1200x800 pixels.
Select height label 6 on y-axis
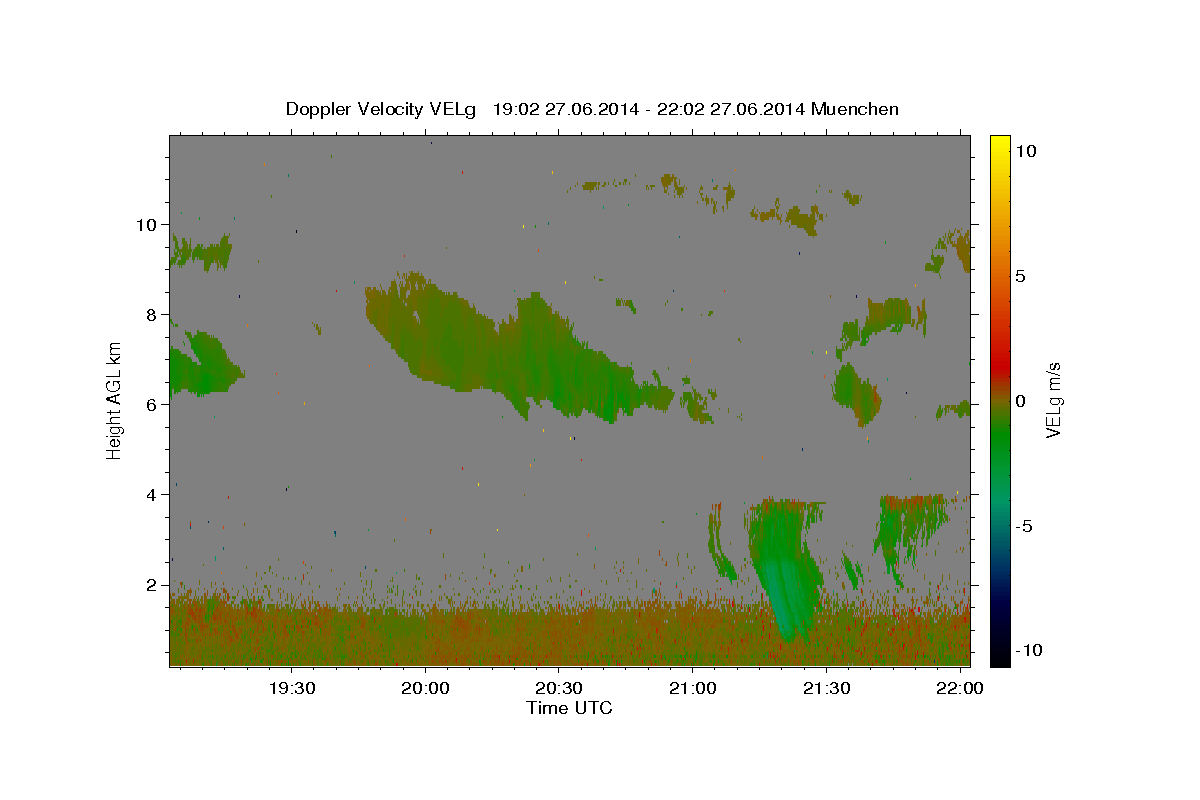click(x=152, y=405)
